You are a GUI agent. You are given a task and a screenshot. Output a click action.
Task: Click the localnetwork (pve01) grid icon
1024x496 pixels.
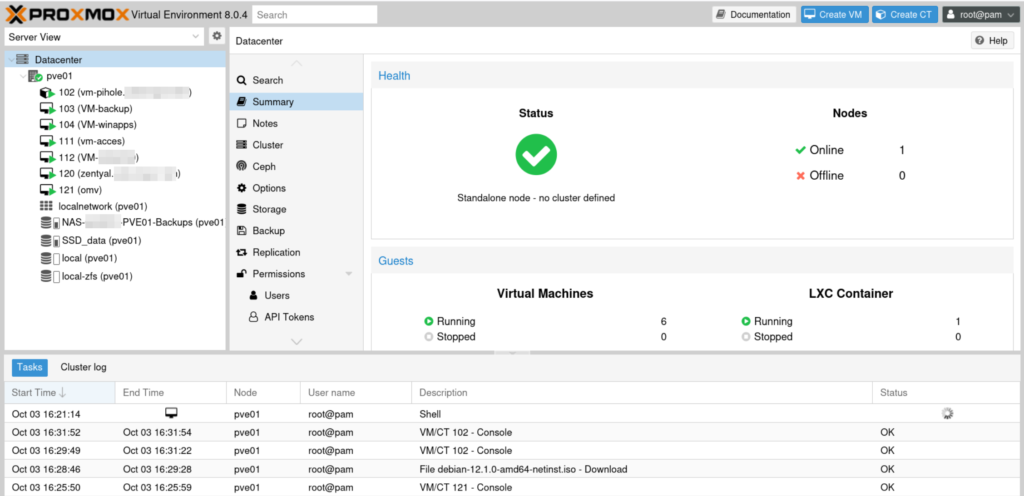tap(46, 206)
